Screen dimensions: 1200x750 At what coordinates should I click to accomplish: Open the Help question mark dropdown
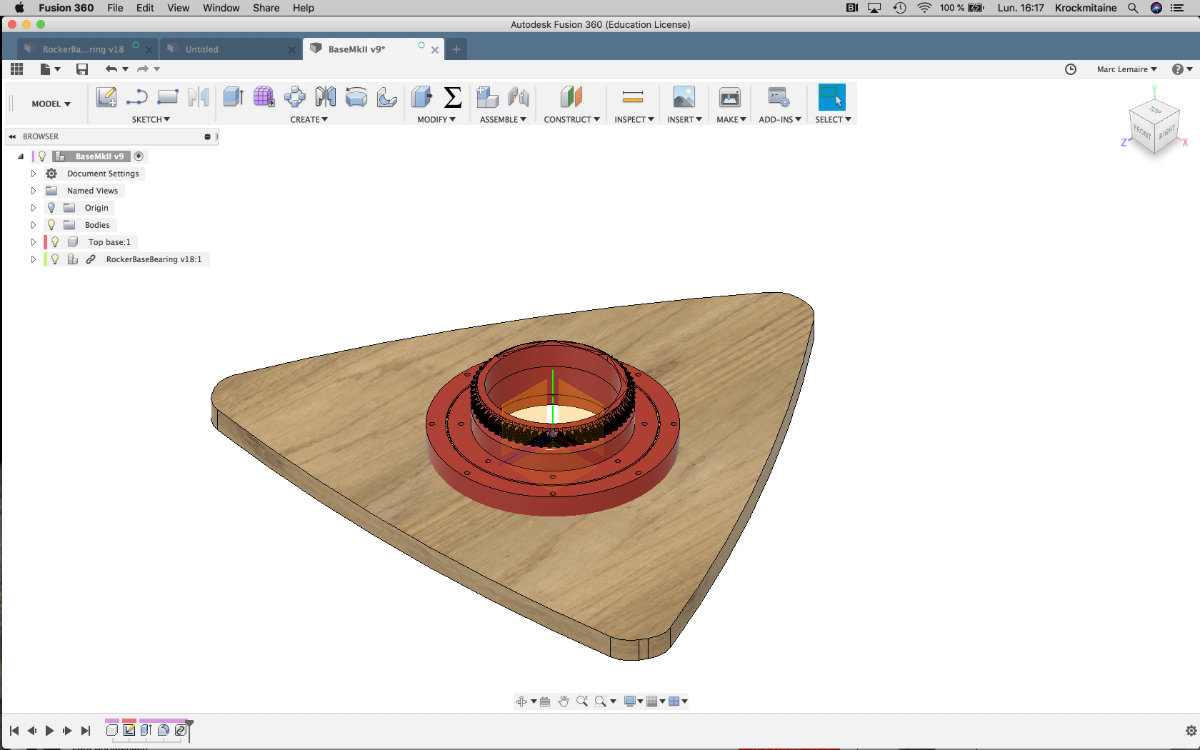pos(1180,69)
